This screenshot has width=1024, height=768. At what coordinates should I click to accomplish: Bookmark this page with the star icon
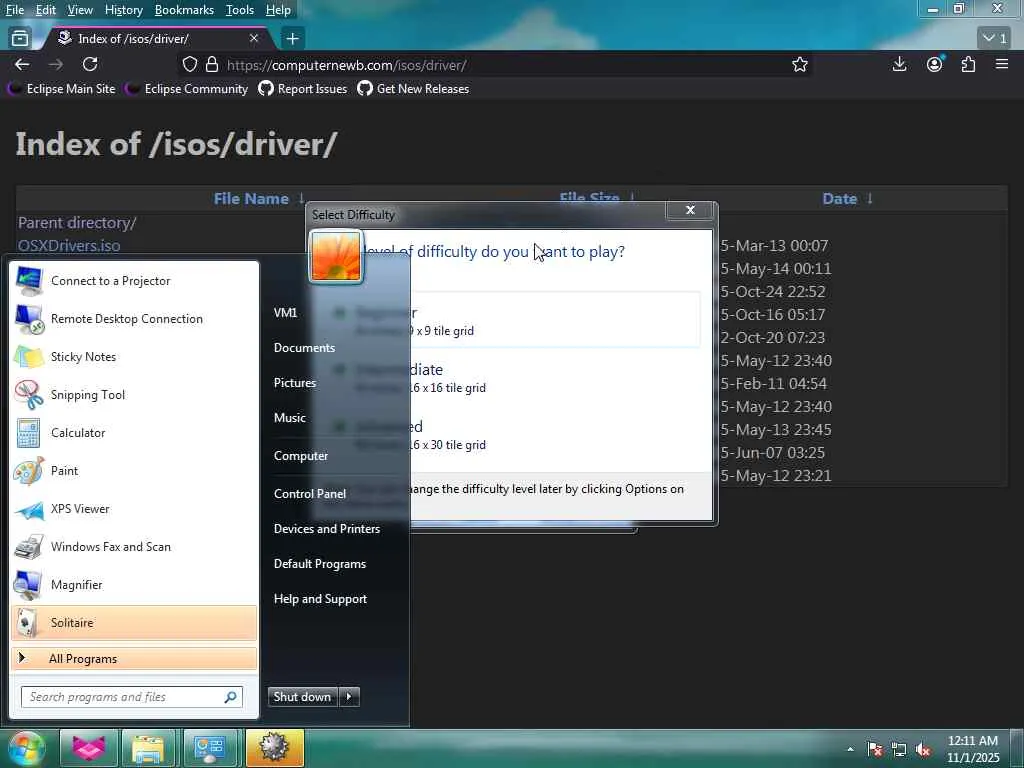click(799, 65)
